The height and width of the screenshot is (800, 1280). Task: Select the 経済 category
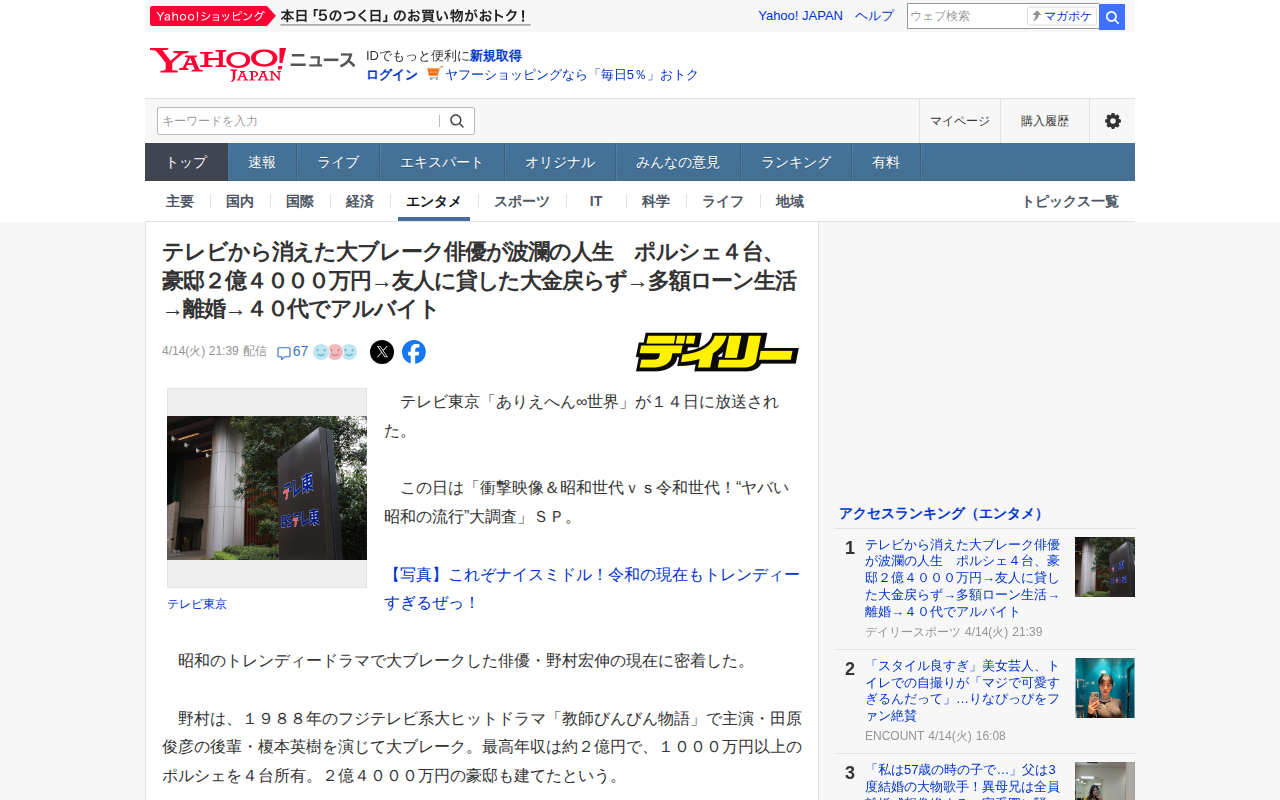[360, 201]
